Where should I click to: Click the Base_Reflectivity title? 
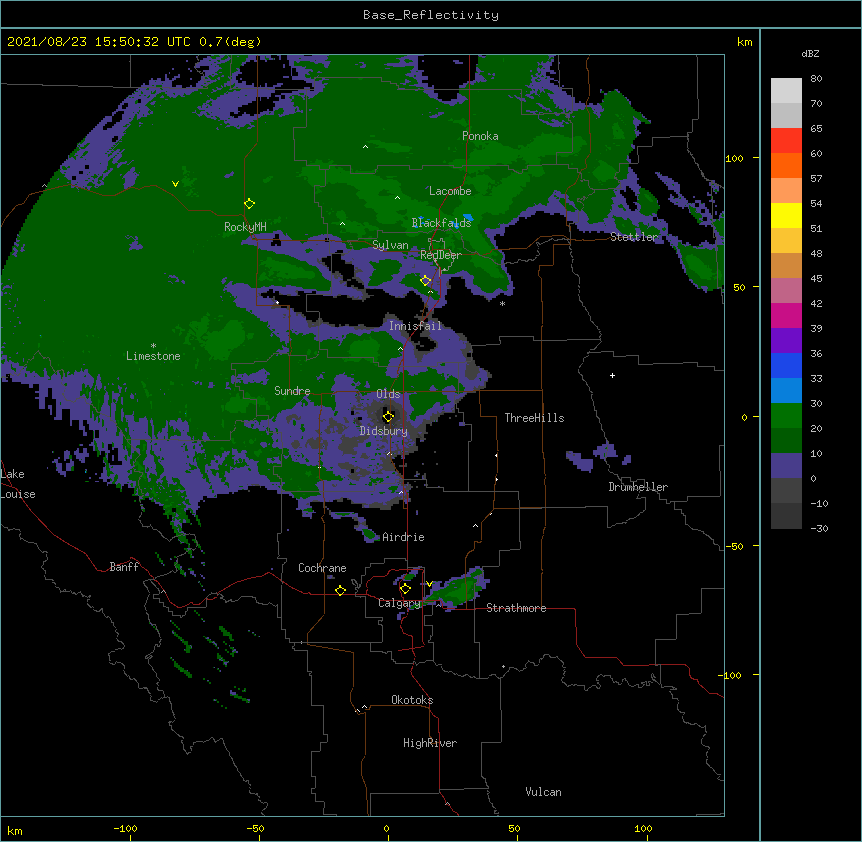coord(431,15)
